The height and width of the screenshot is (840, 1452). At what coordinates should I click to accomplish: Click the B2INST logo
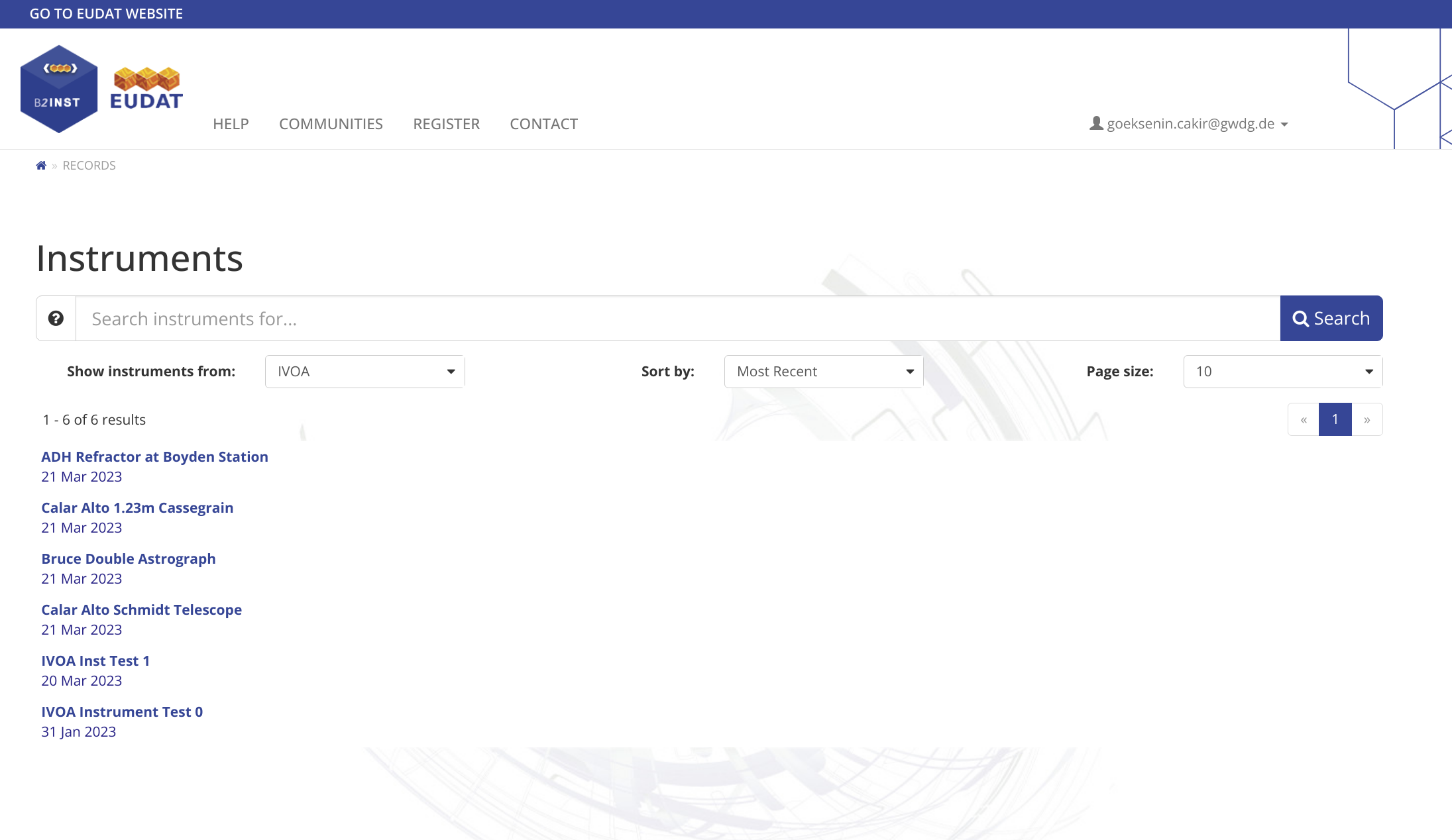[x=59, y=88]
